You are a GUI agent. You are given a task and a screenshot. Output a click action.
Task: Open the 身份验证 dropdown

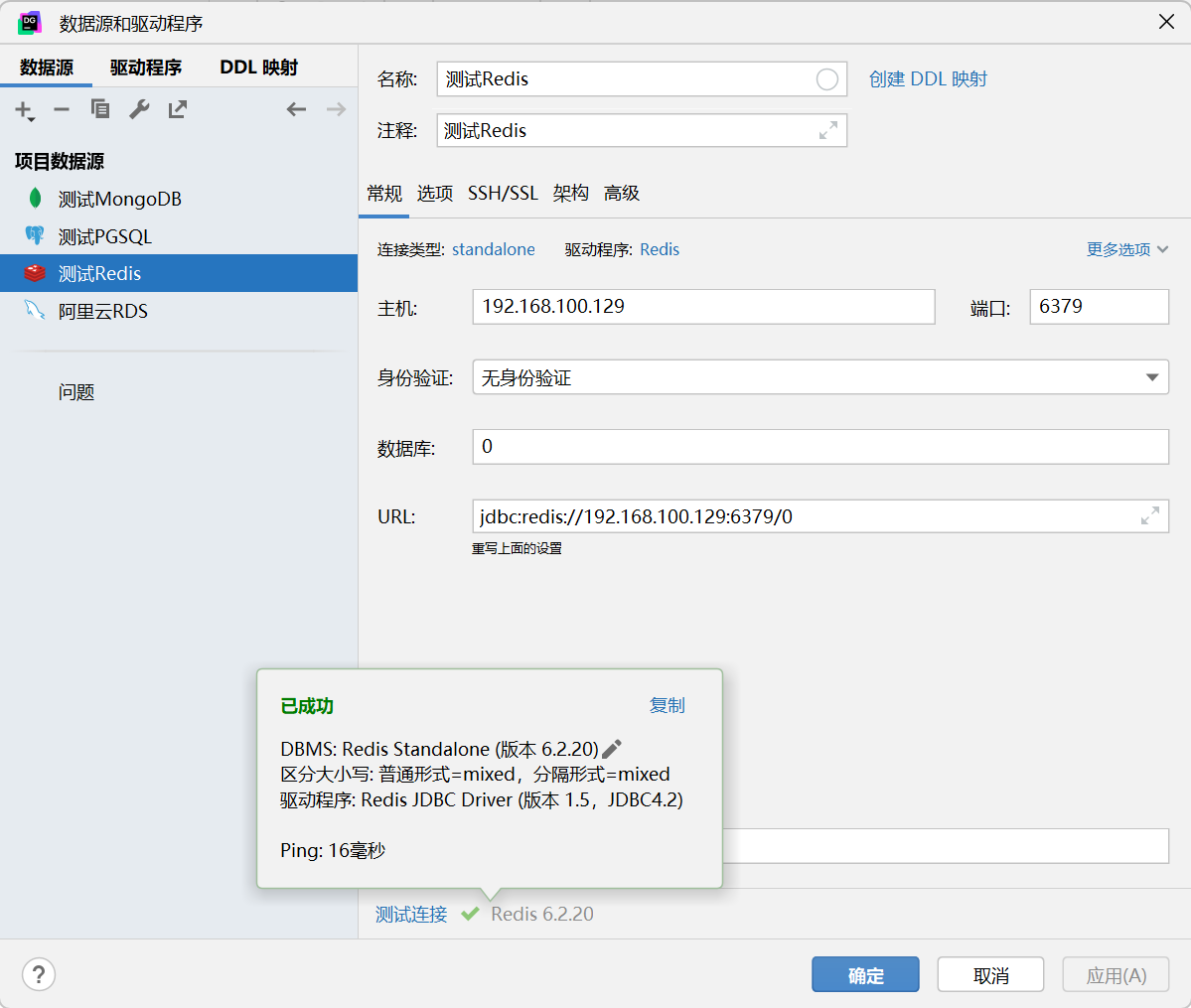[820, 377]
